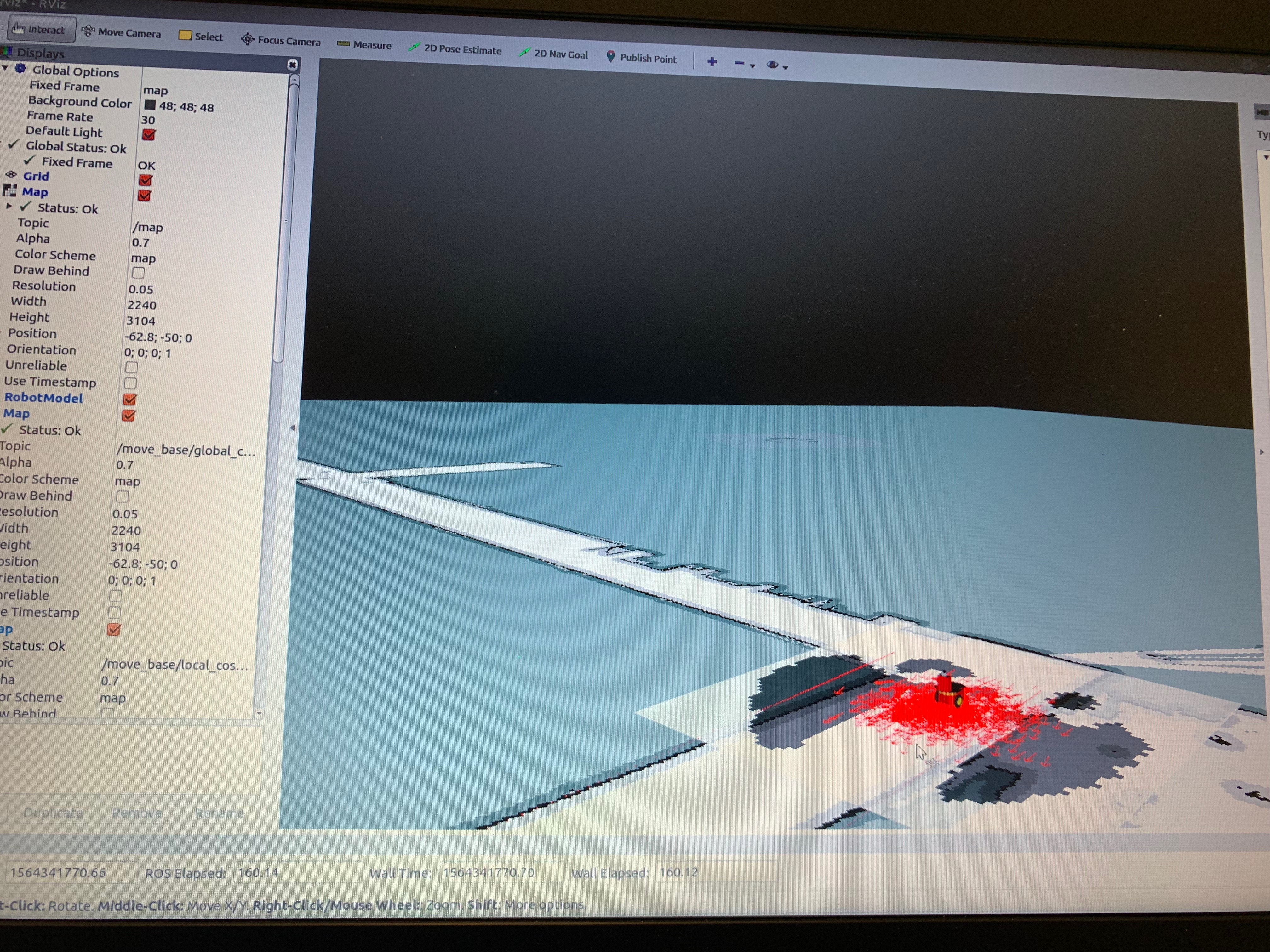Collapse the Global Options tree

(6, 68)
